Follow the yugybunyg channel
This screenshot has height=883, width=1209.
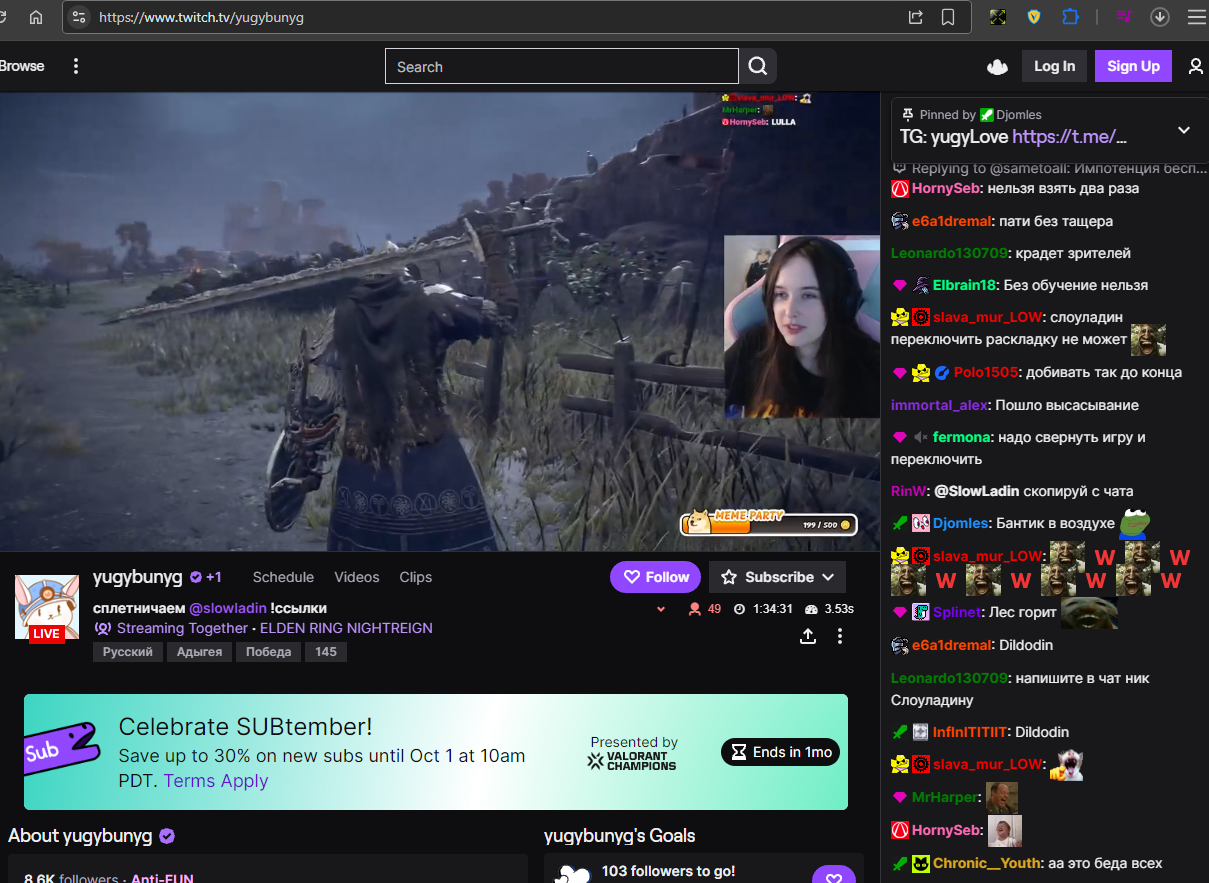(x=656, y=577)
